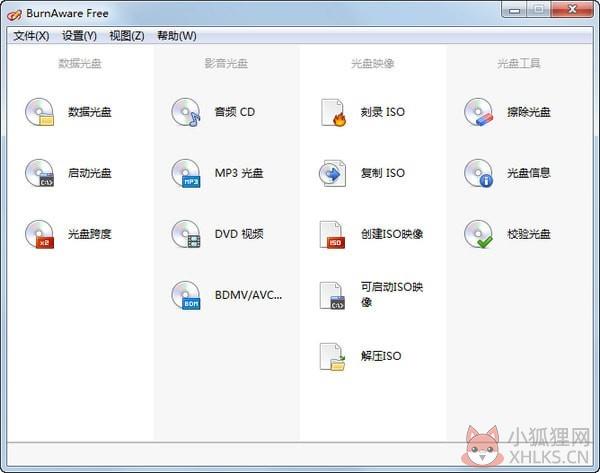600x473 pixels.
Task: Choose the 启动光盘 text label
Action: click(90, 173)
